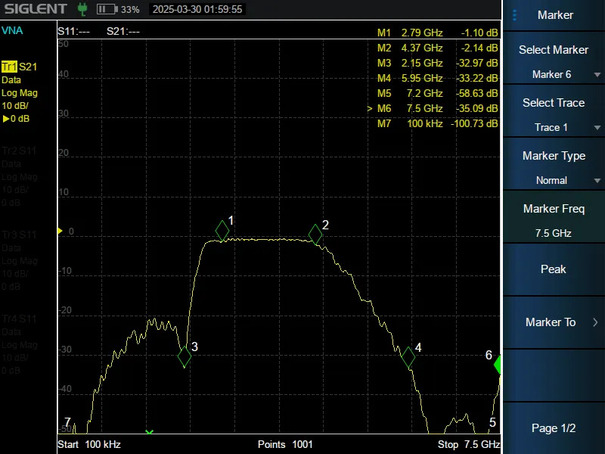The height and width of the screenshot is (454, 605).
Task: Click the Stop 7.5 GHz frequency setting
Action: coord(469,444)
